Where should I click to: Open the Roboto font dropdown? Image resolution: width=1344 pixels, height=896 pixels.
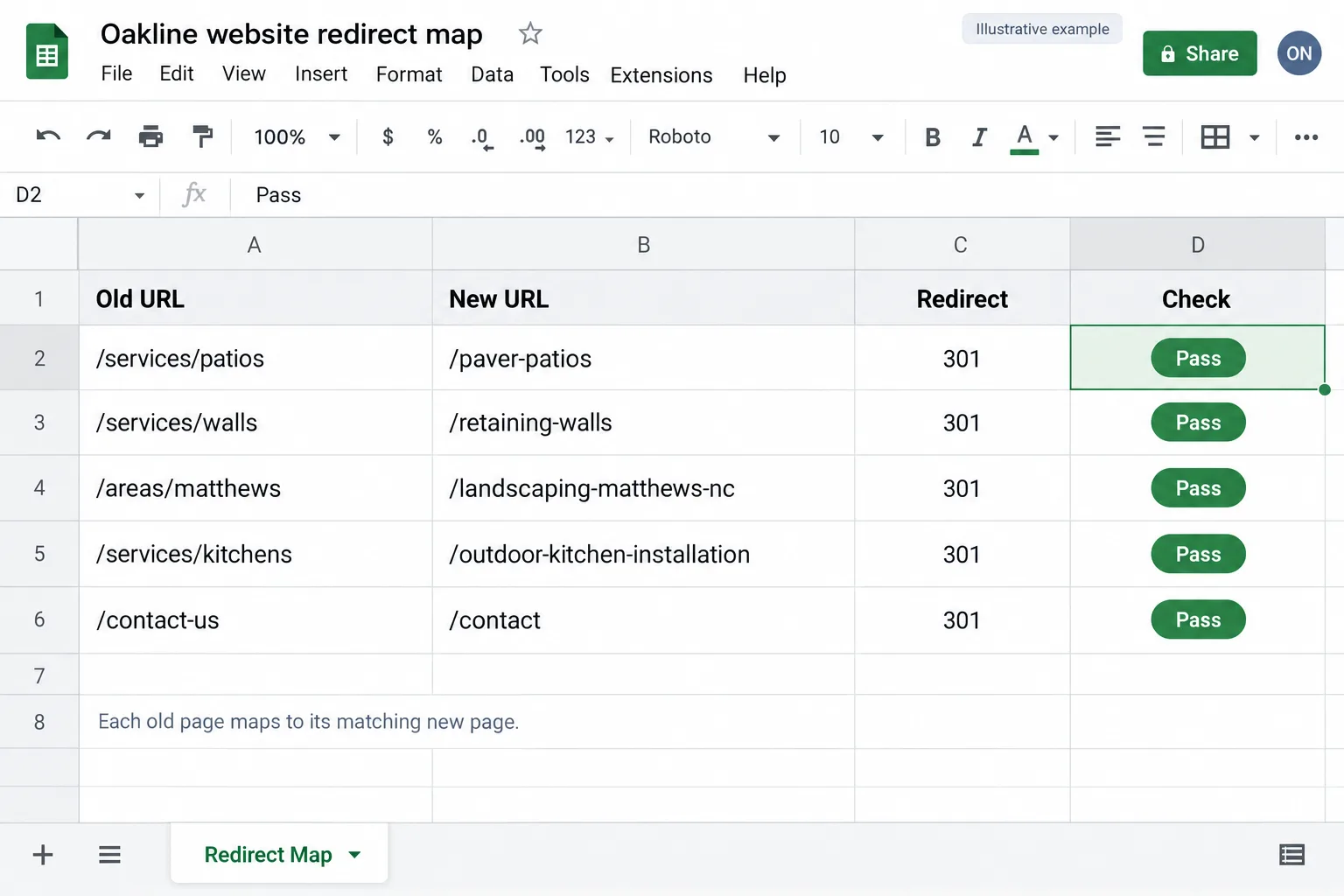(x=714, y=137)
